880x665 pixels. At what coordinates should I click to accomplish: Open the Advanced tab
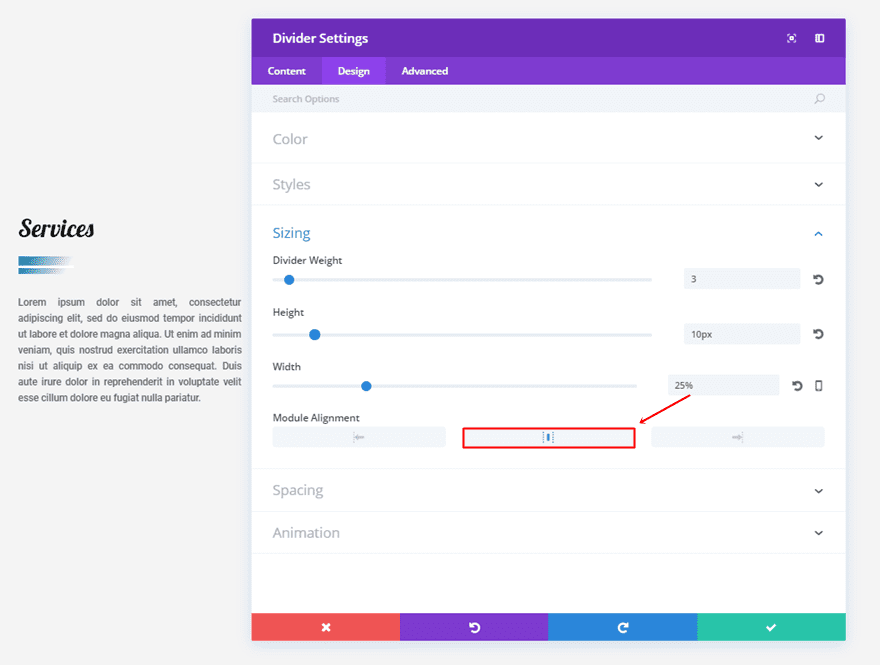[x=425, y=71]
